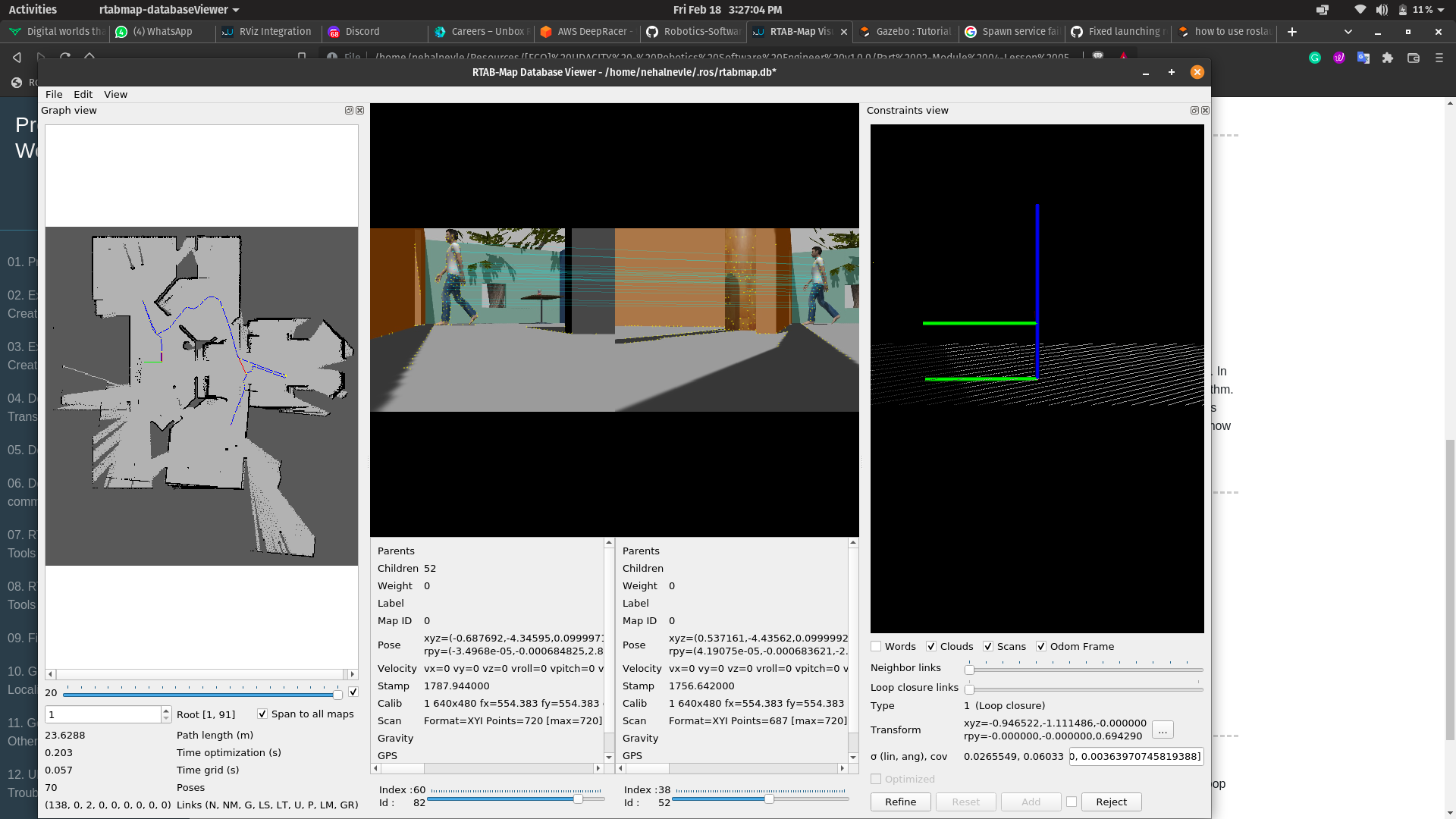1456x819 pixels.
Task: Enable the Words checkbox
Action: [x=876, y=647]
